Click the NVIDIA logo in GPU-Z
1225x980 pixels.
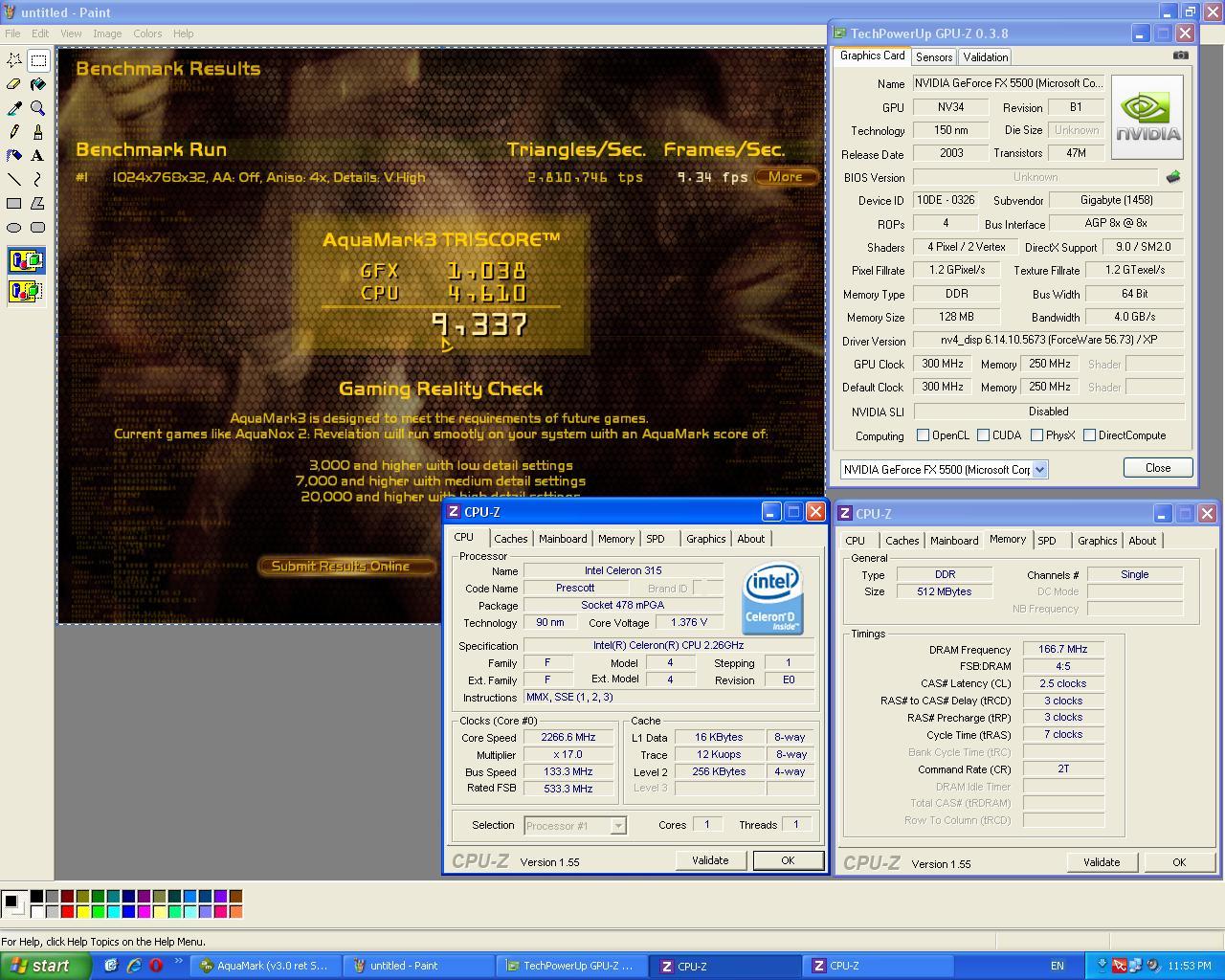pos(1147,117)
